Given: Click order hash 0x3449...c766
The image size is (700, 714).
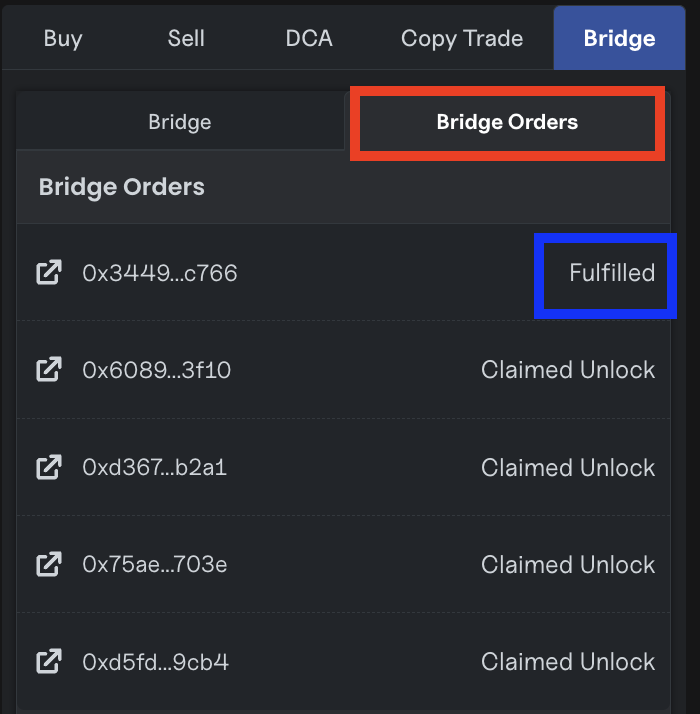Looking at the screenshot, I should tap(160, 272).
